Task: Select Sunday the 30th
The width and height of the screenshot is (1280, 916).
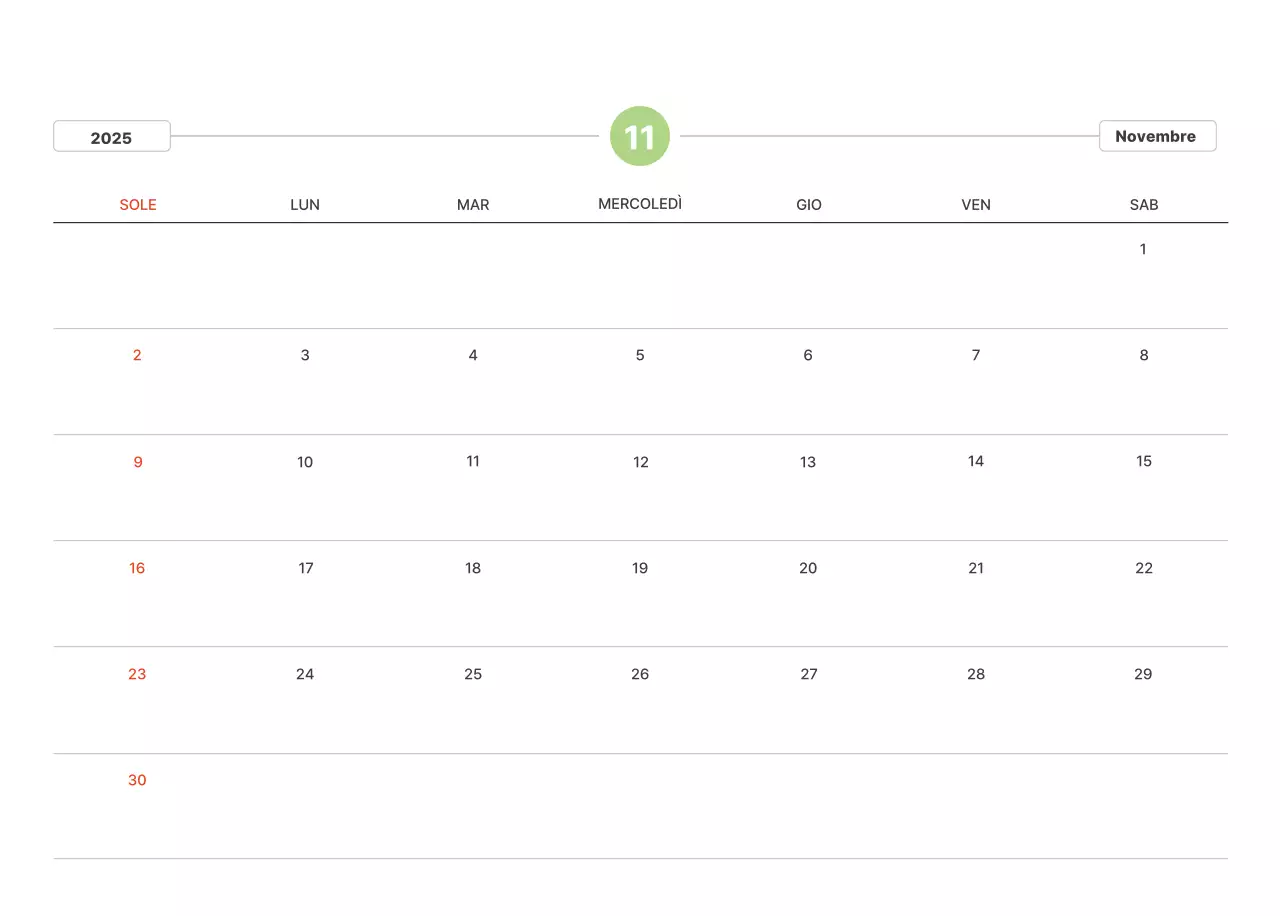Action: coord(137,780)
